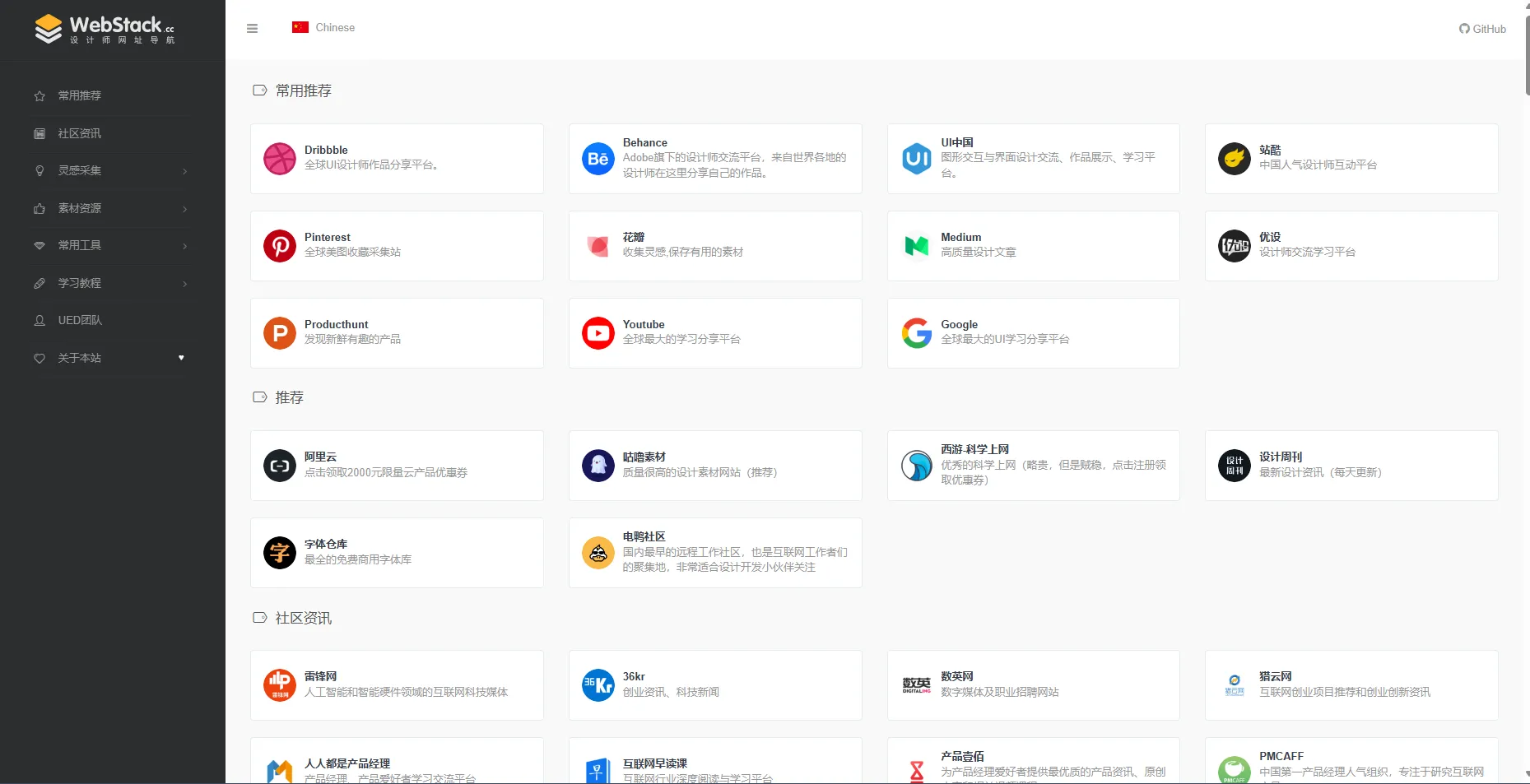Click the Dribbble icon

[280, 159]
